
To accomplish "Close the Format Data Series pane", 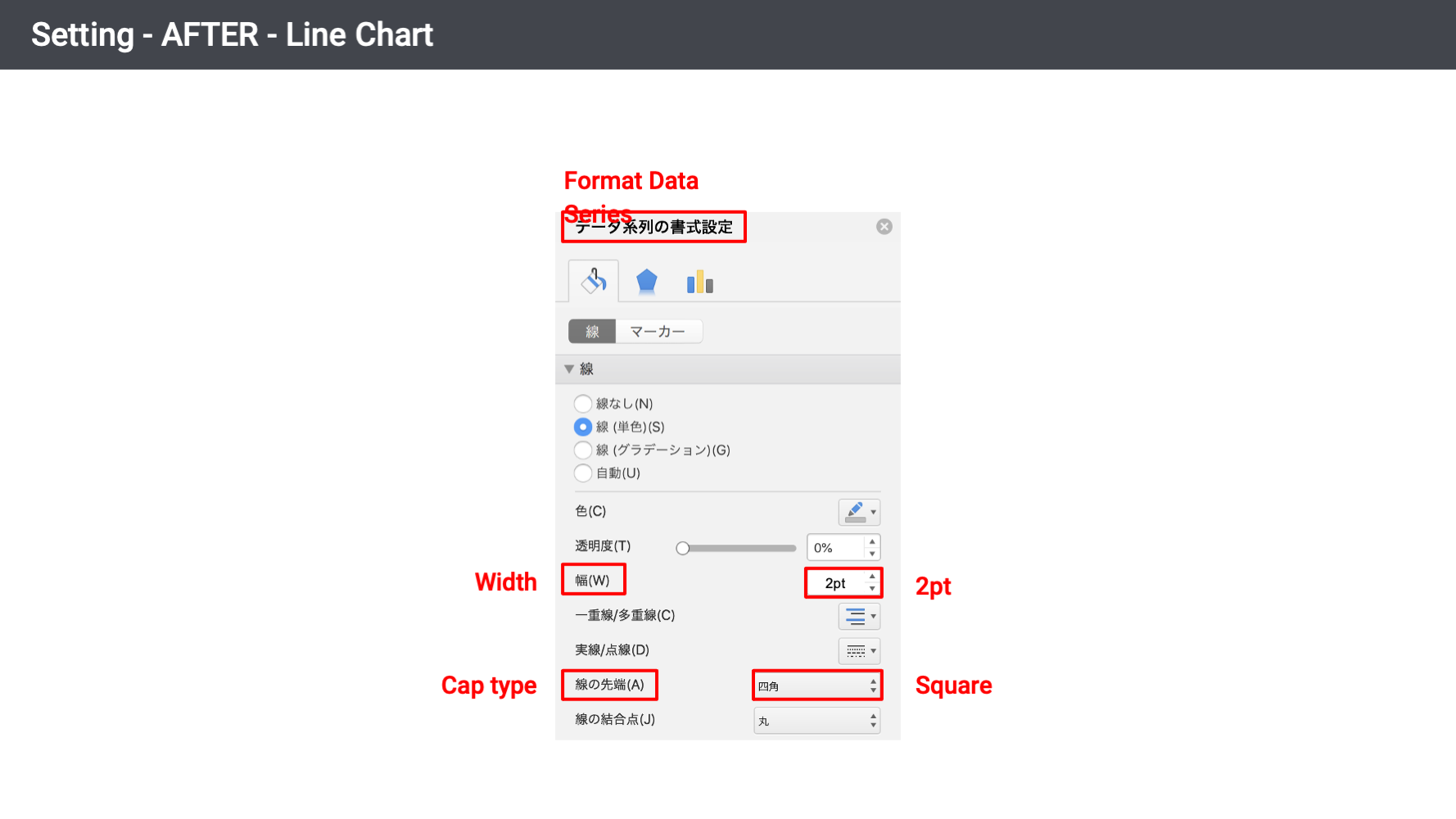I will [x=884, y=227].
